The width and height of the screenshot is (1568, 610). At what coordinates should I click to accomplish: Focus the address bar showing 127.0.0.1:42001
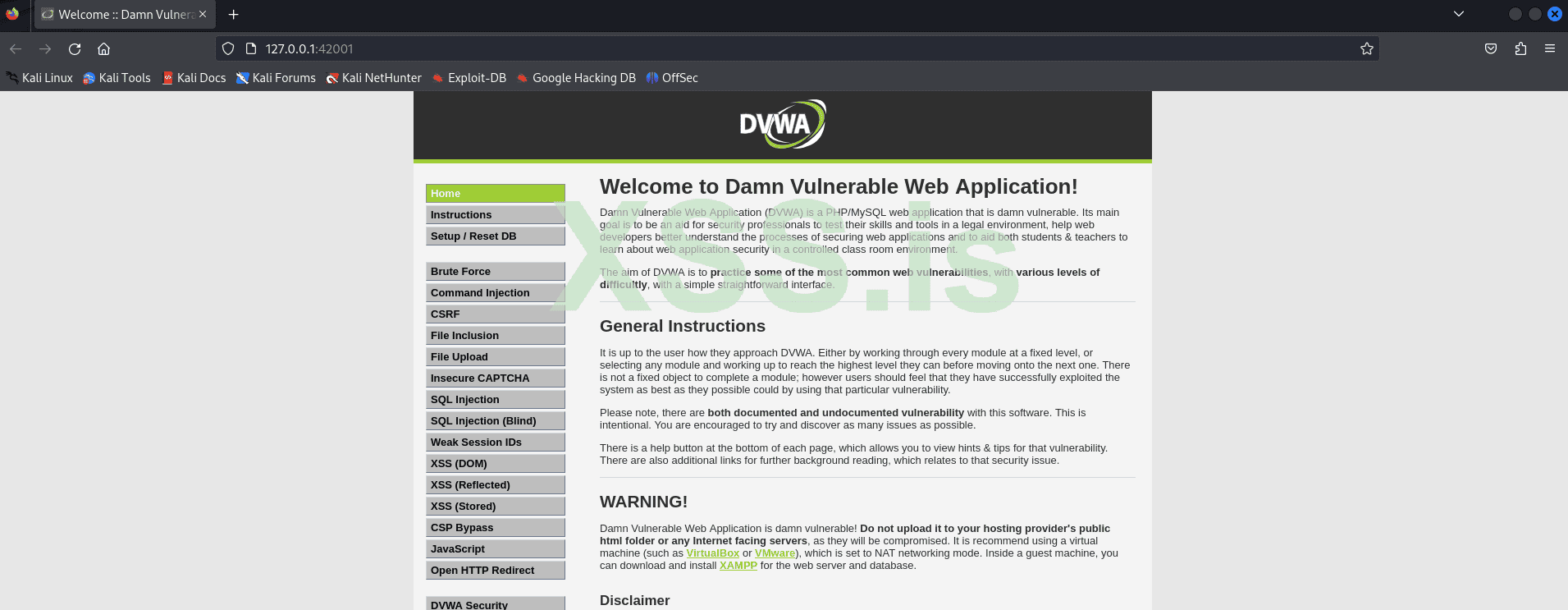coord(796,48)
